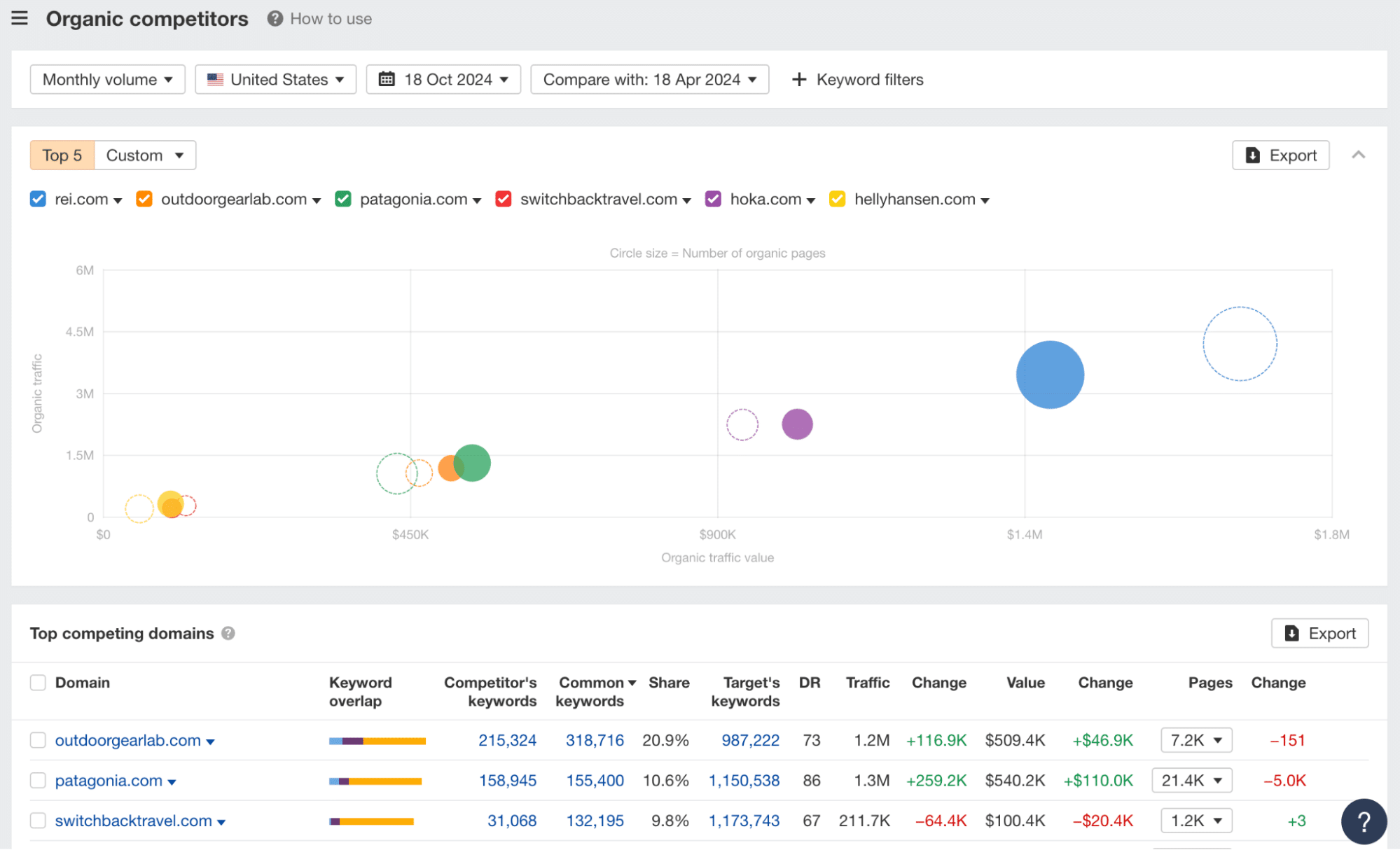
Task: Click the United States flag icon
Action: [216, 80]
